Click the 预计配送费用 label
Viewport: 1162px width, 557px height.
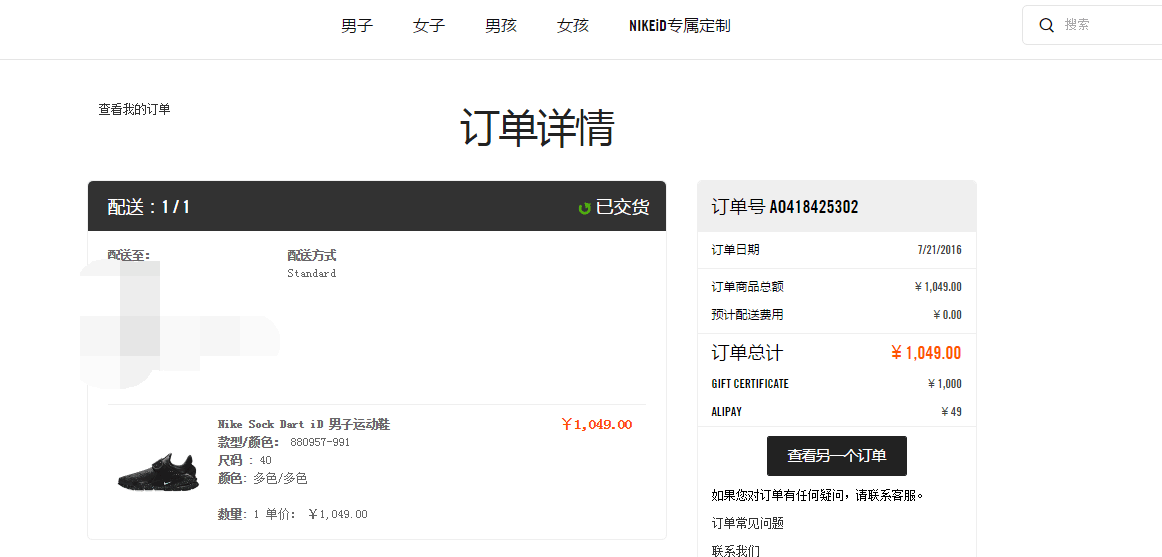coord(747,315)
